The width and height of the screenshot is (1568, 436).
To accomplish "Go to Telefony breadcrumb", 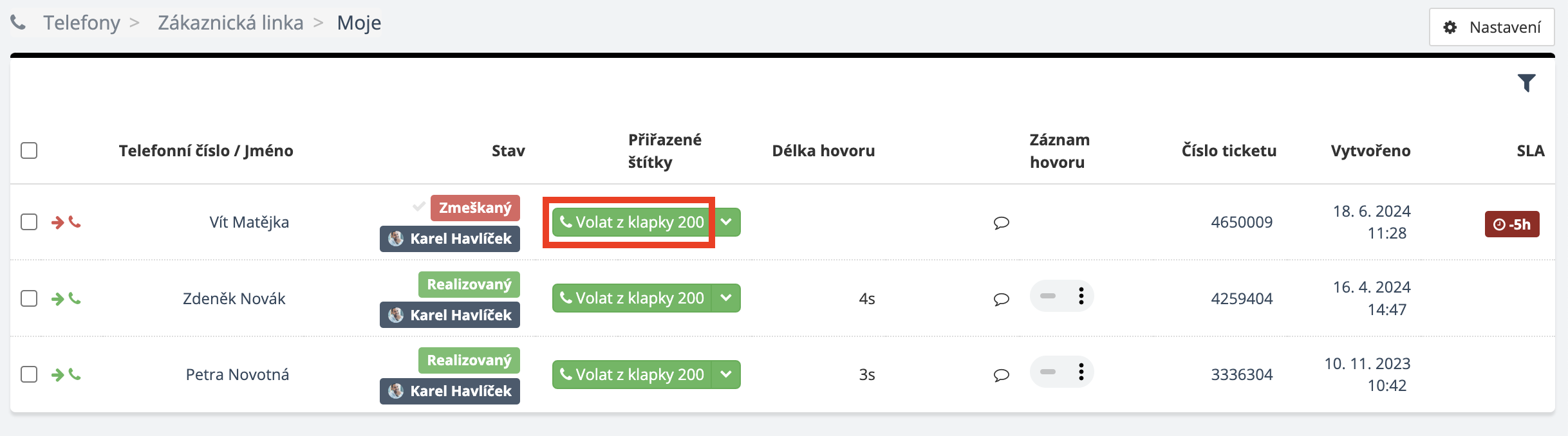I will [82, 23].
